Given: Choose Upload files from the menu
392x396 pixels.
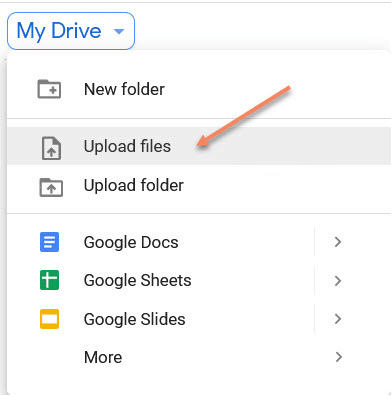Looking at the screenshot, I should [x=199, y=146].
